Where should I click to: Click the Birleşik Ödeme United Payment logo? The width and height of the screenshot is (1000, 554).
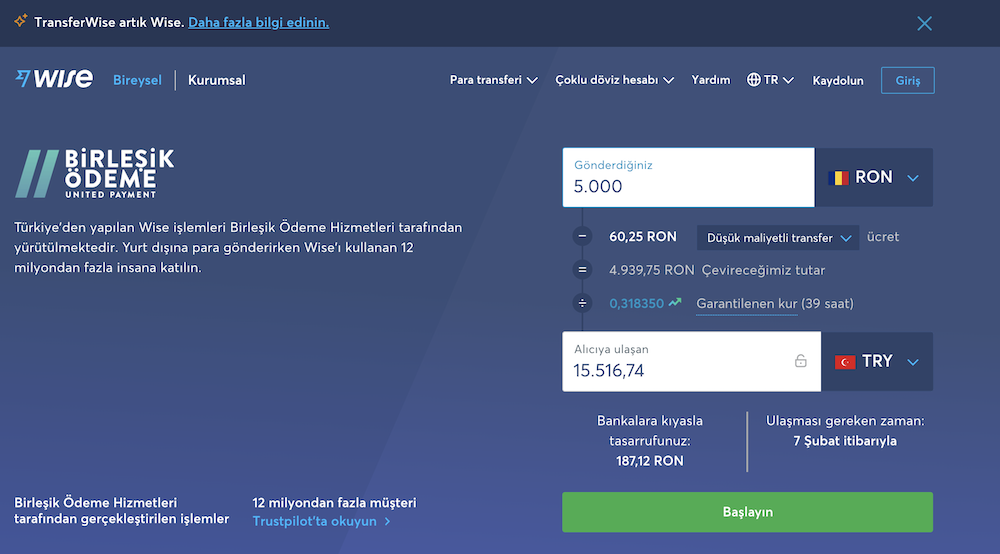[x=94, y=173]
